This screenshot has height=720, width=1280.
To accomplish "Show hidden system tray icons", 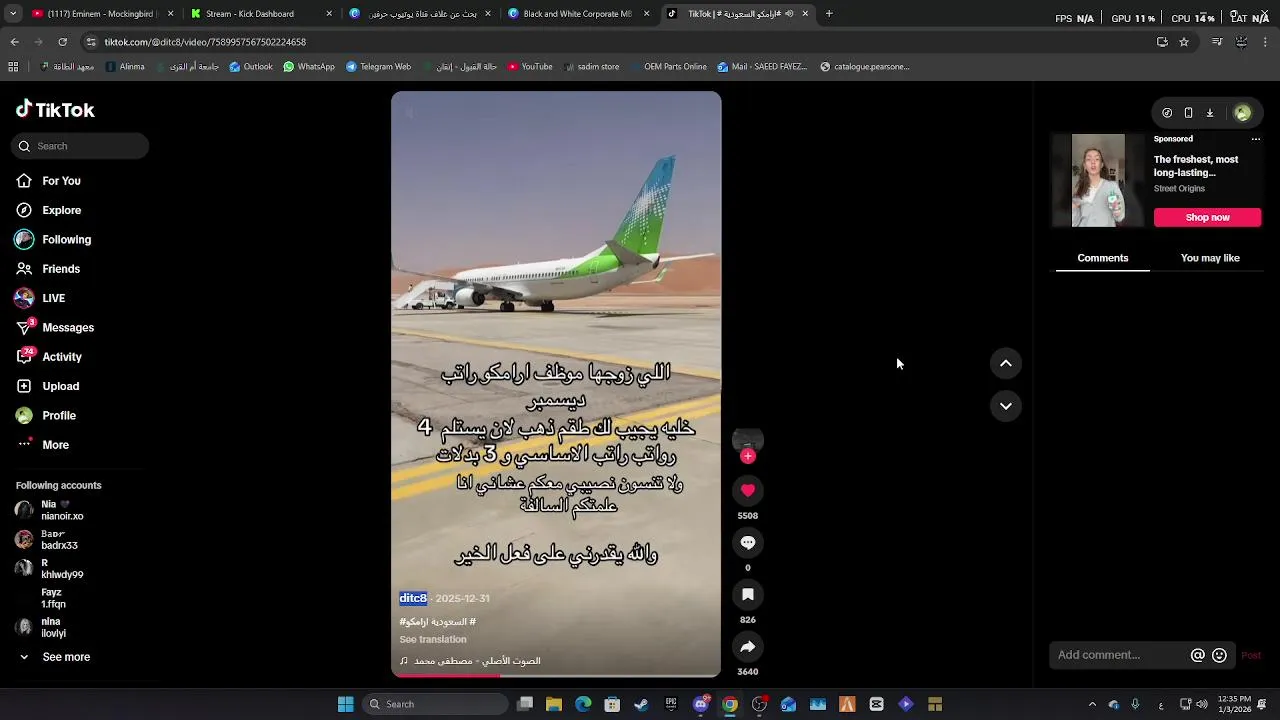I will coord(1092,704).
